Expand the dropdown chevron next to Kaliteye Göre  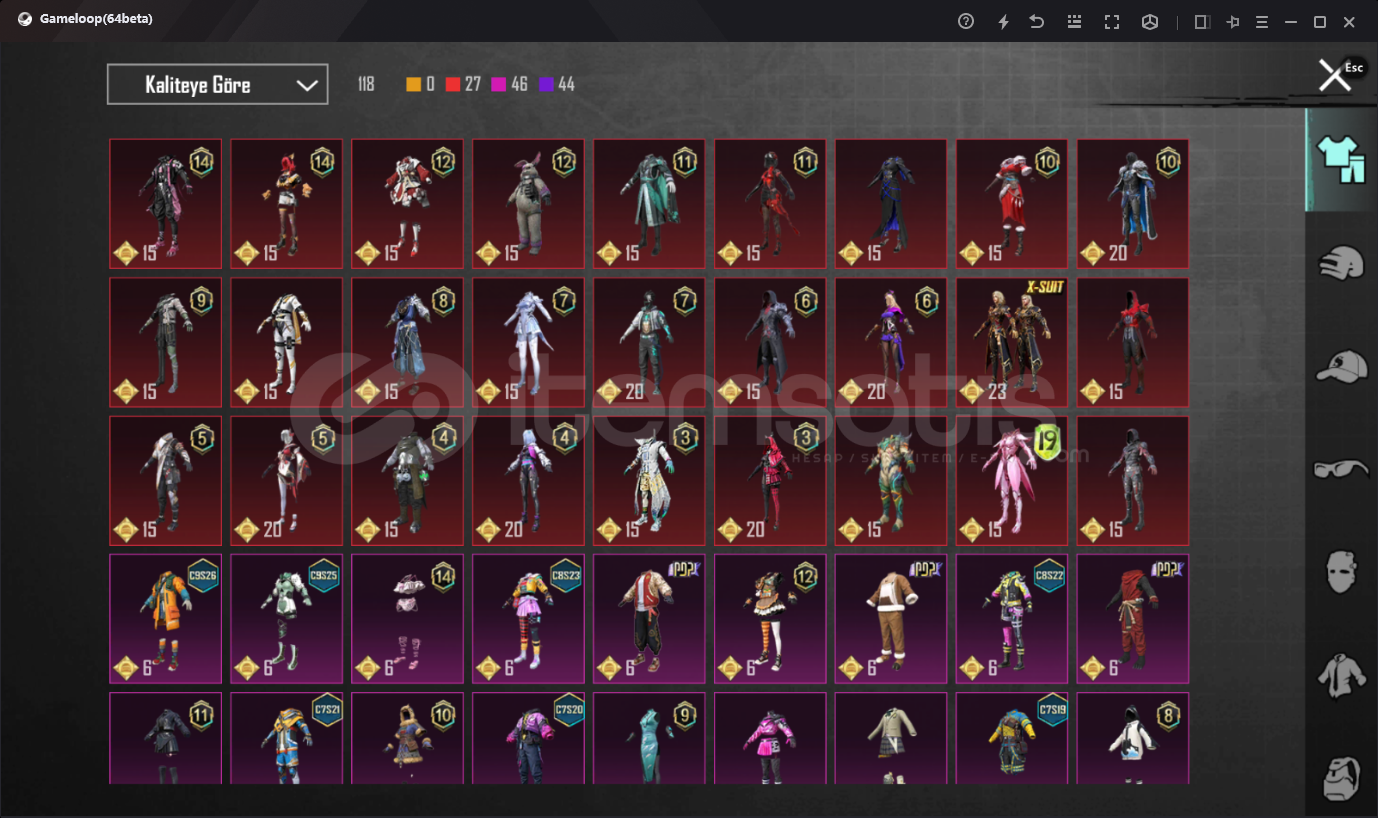pos(307,85)
